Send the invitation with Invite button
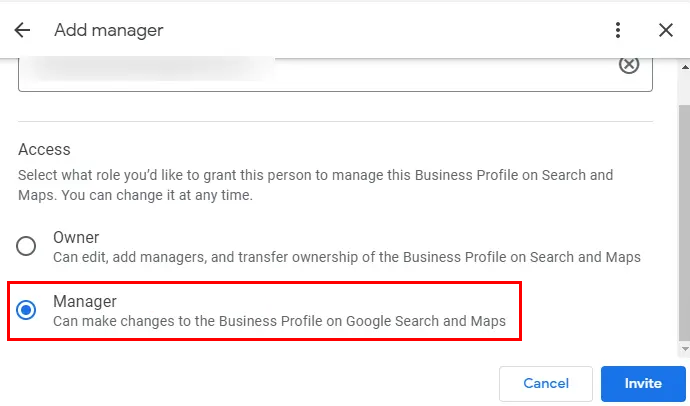The image size is (690, 406). click(643, 383)
